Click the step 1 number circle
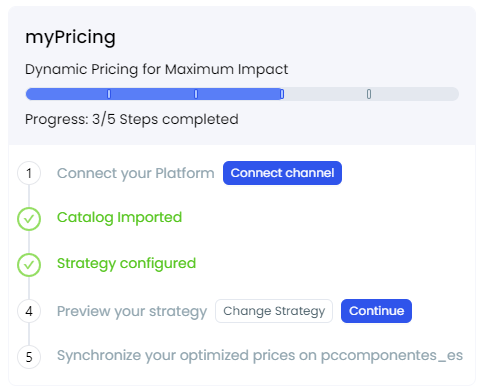Viewport: 489px width, 390px height. [29, 173]
